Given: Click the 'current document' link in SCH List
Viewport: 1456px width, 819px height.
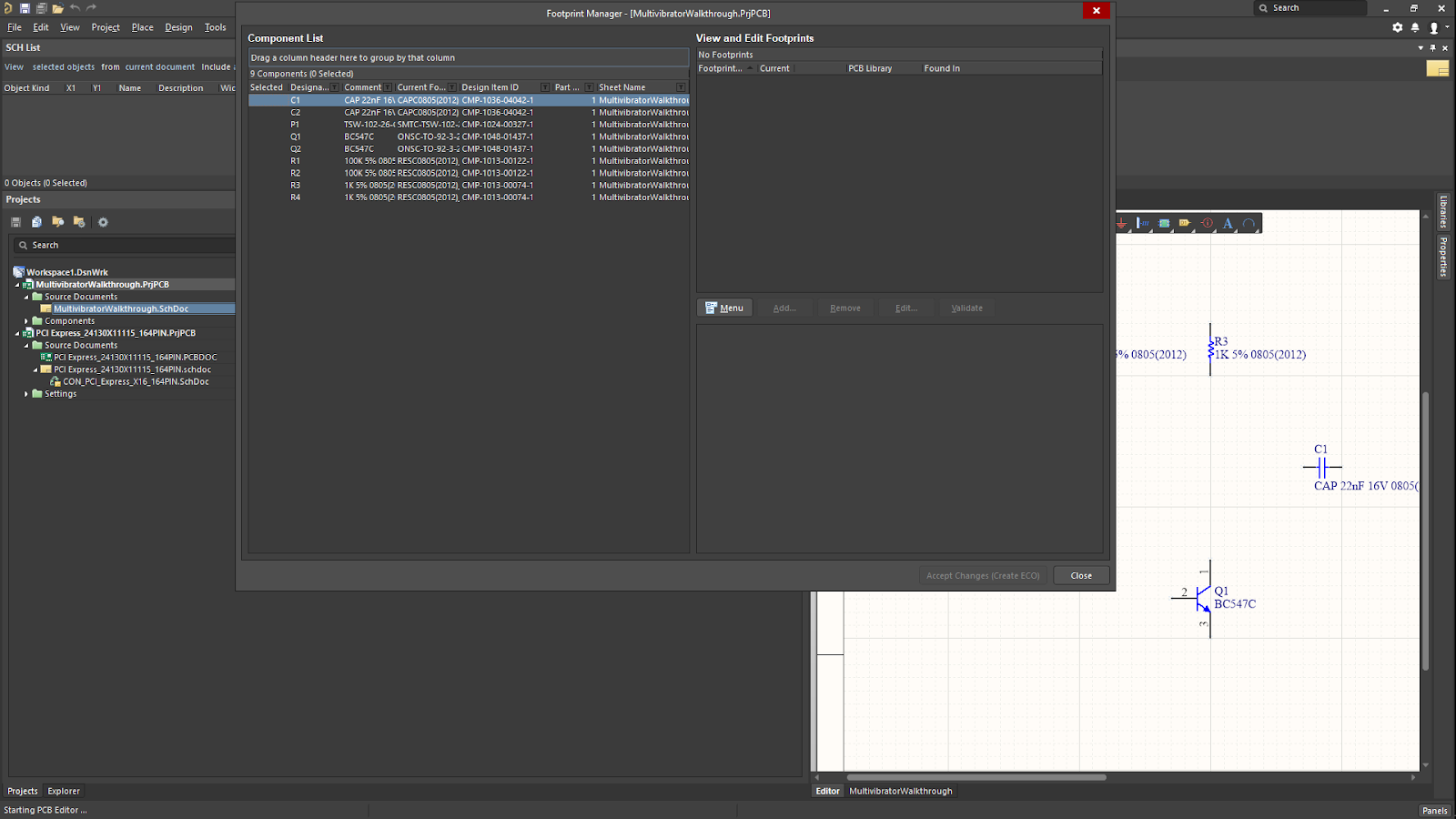Looking at the screenshot, I should tap(160, 67).
